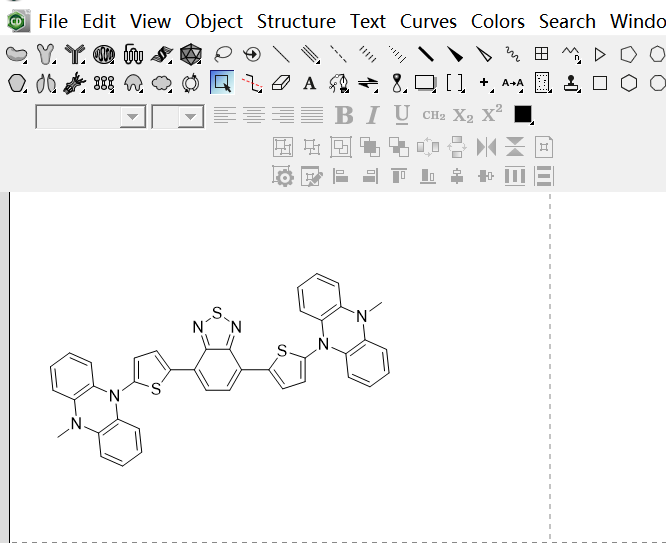Image resolution: width=666 pixels, height=543 pixels.
Task: Open the Edit menu
Action: coord(99,21)
